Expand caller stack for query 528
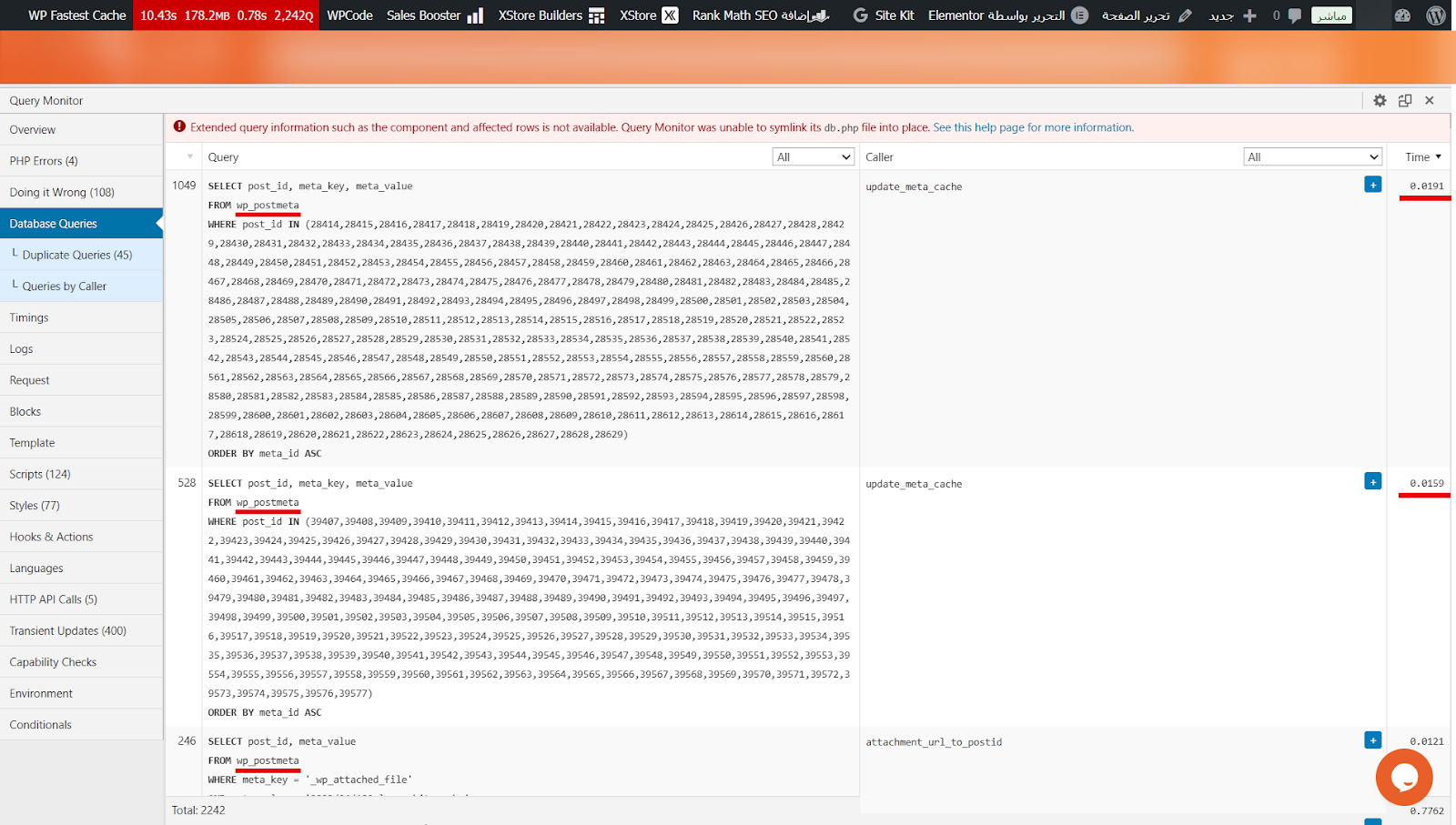Viewport: 1456px width, 825px height. pos(1373,481)
